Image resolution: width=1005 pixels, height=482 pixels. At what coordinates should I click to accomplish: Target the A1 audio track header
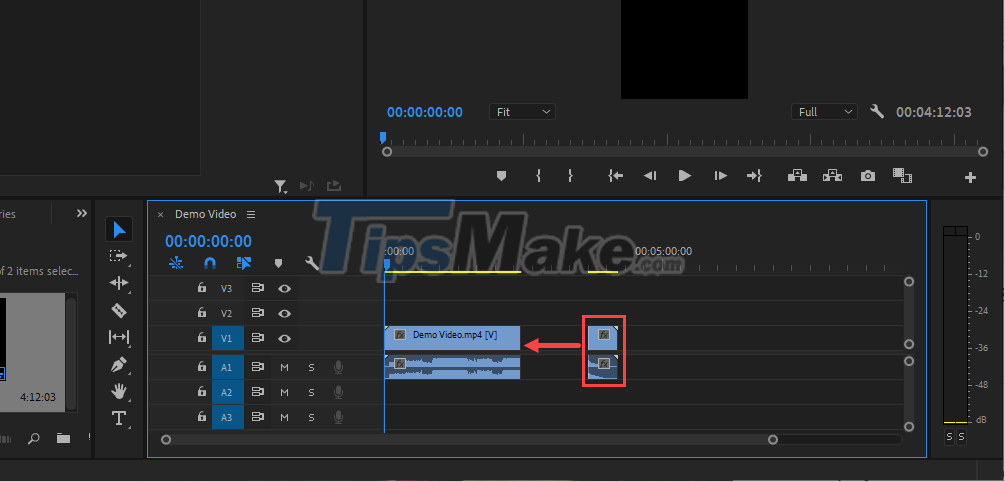pos(228,367)
